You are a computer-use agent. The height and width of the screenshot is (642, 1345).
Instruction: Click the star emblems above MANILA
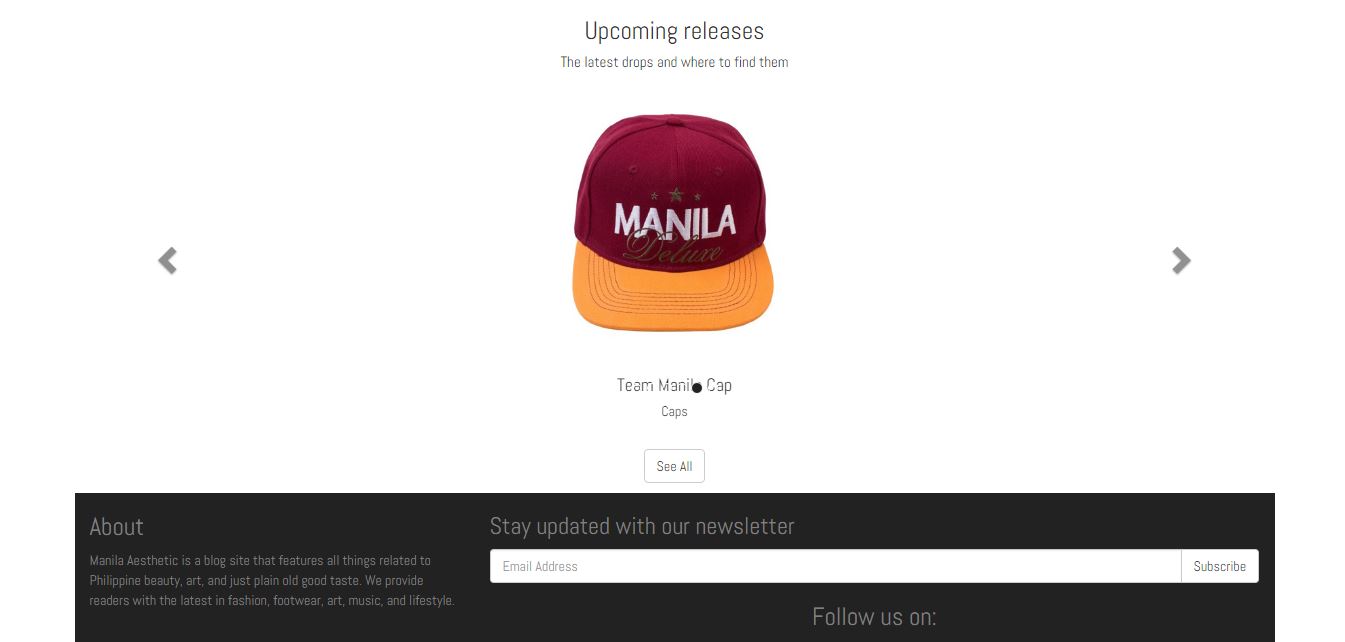click(x=675, y=194)
